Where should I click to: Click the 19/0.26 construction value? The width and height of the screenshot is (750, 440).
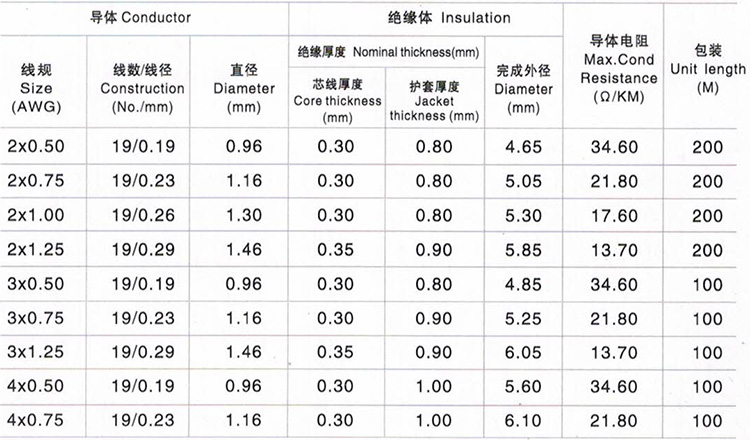(x=143, y=215)
